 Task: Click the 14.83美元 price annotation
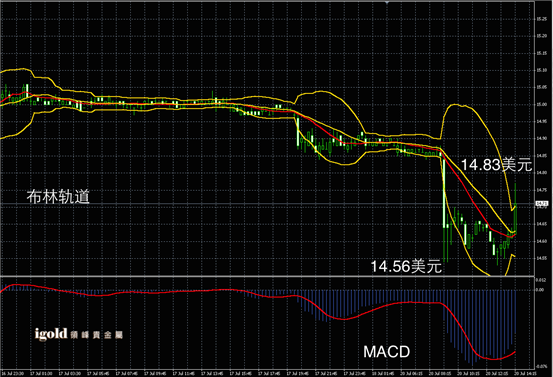pyautogui.click(x=496, y=165)
